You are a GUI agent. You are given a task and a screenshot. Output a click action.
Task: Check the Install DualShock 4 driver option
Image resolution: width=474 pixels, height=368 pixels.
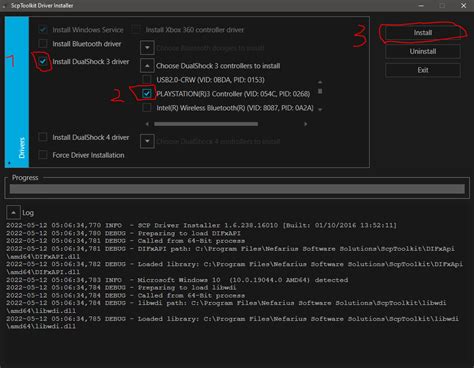43,137
